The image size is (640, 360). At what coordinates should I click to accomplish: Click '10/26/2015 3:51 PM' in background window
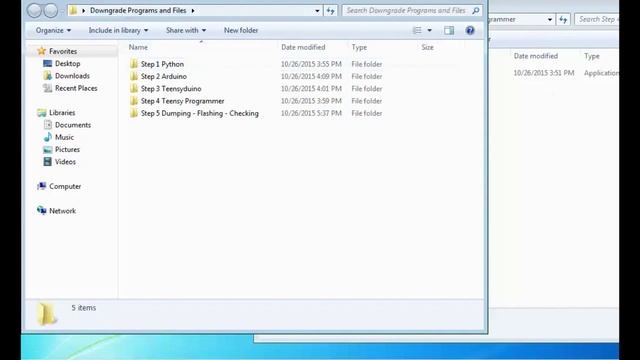click(x=544, y=73)
